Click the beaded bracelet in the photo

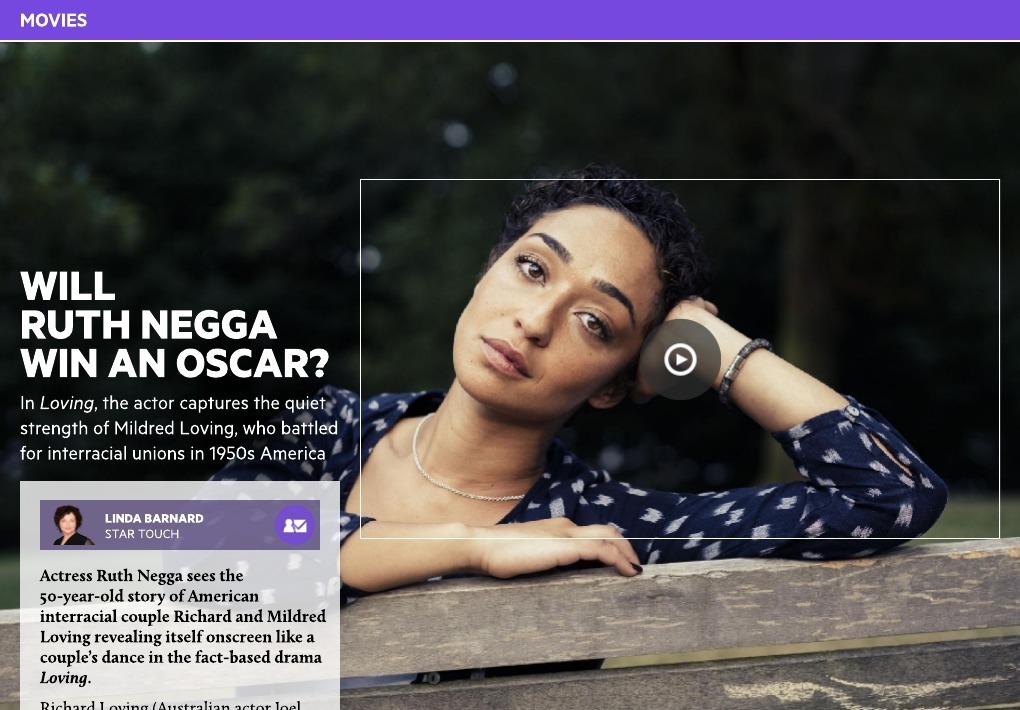pyautogui.click(x=742, y=368)
